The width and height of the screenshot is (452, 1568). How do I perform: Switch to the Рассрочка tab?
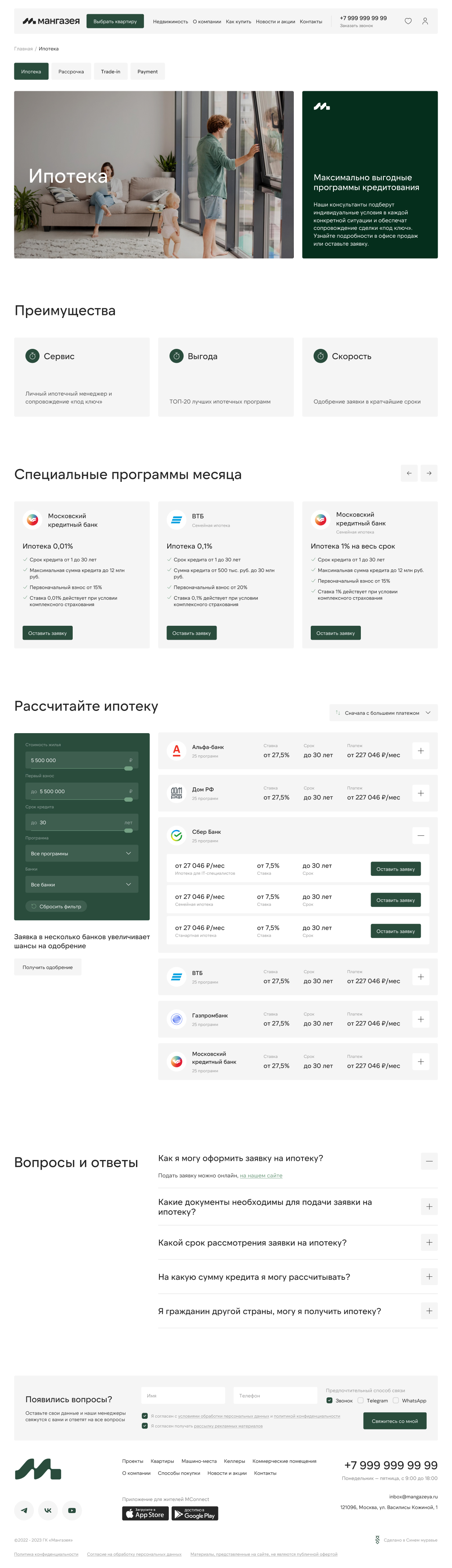point(71,71)
